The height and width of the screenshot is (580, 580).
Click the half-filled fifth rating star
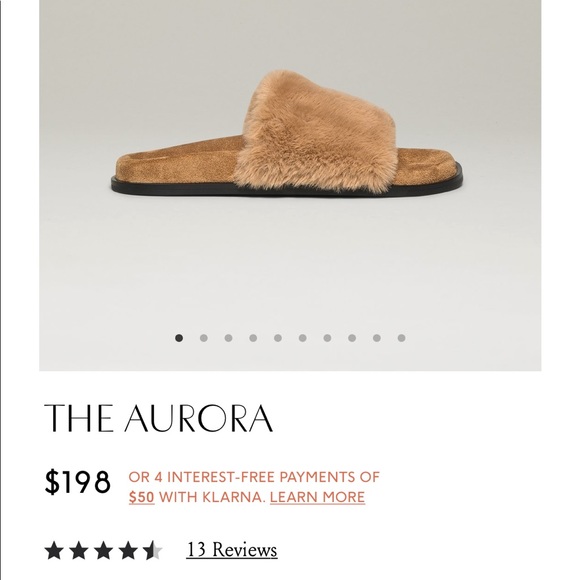[x=153, y=550]
